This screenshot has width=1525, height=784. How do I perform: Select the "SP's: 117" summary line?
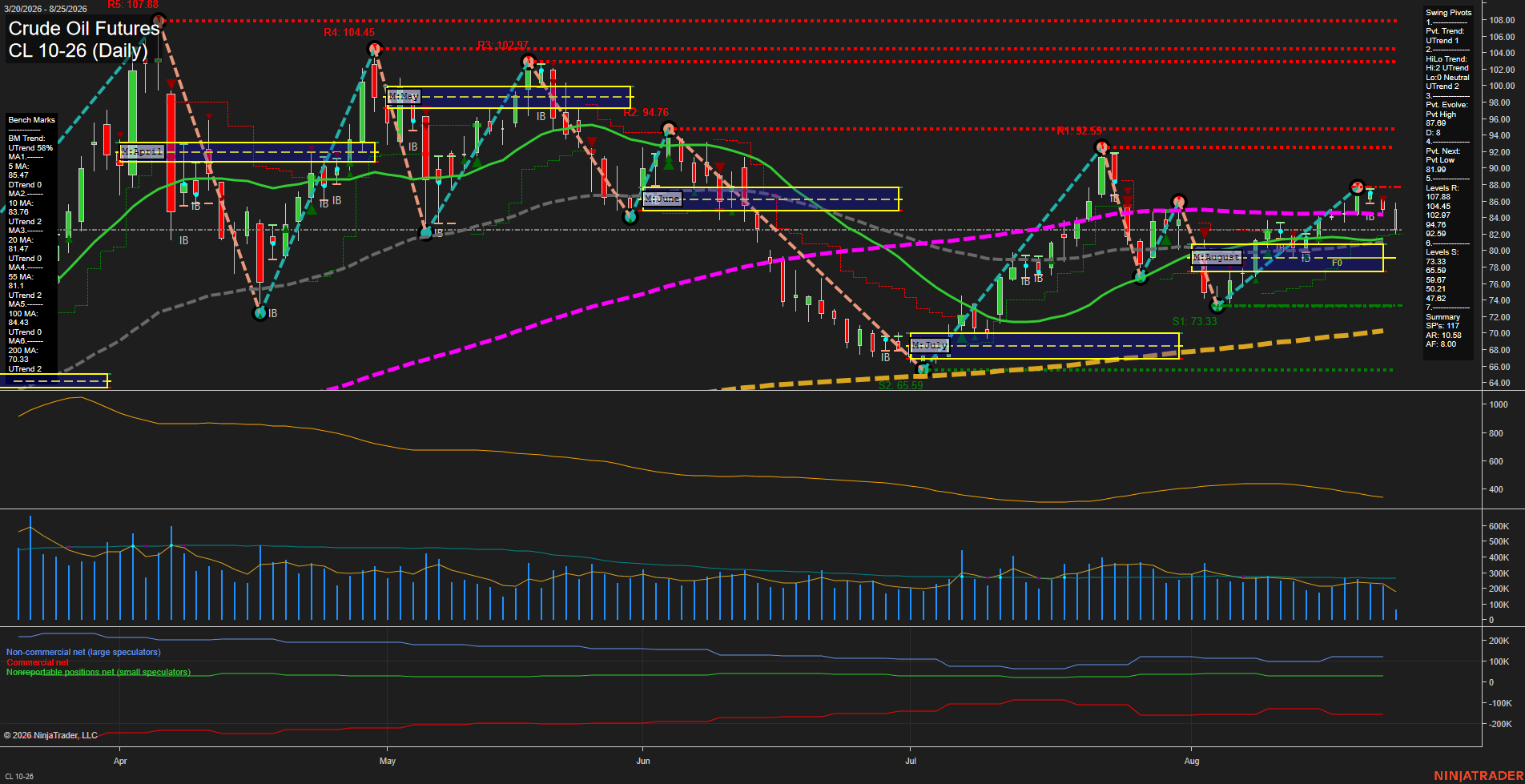(x=1443, y=326)
